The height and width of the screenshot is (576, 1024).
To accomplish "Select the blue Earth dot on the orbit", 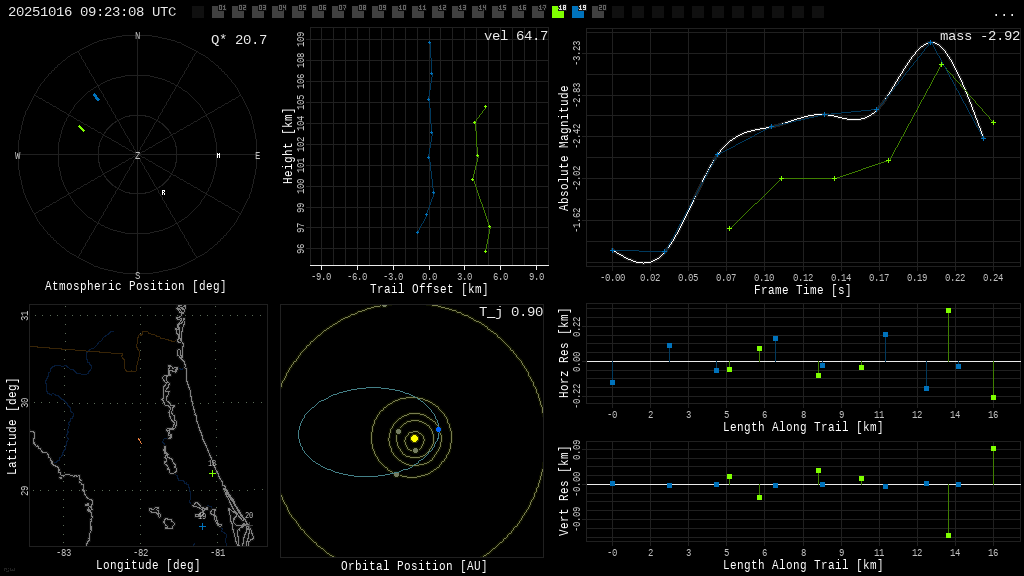I will click(x=438, y=429).
